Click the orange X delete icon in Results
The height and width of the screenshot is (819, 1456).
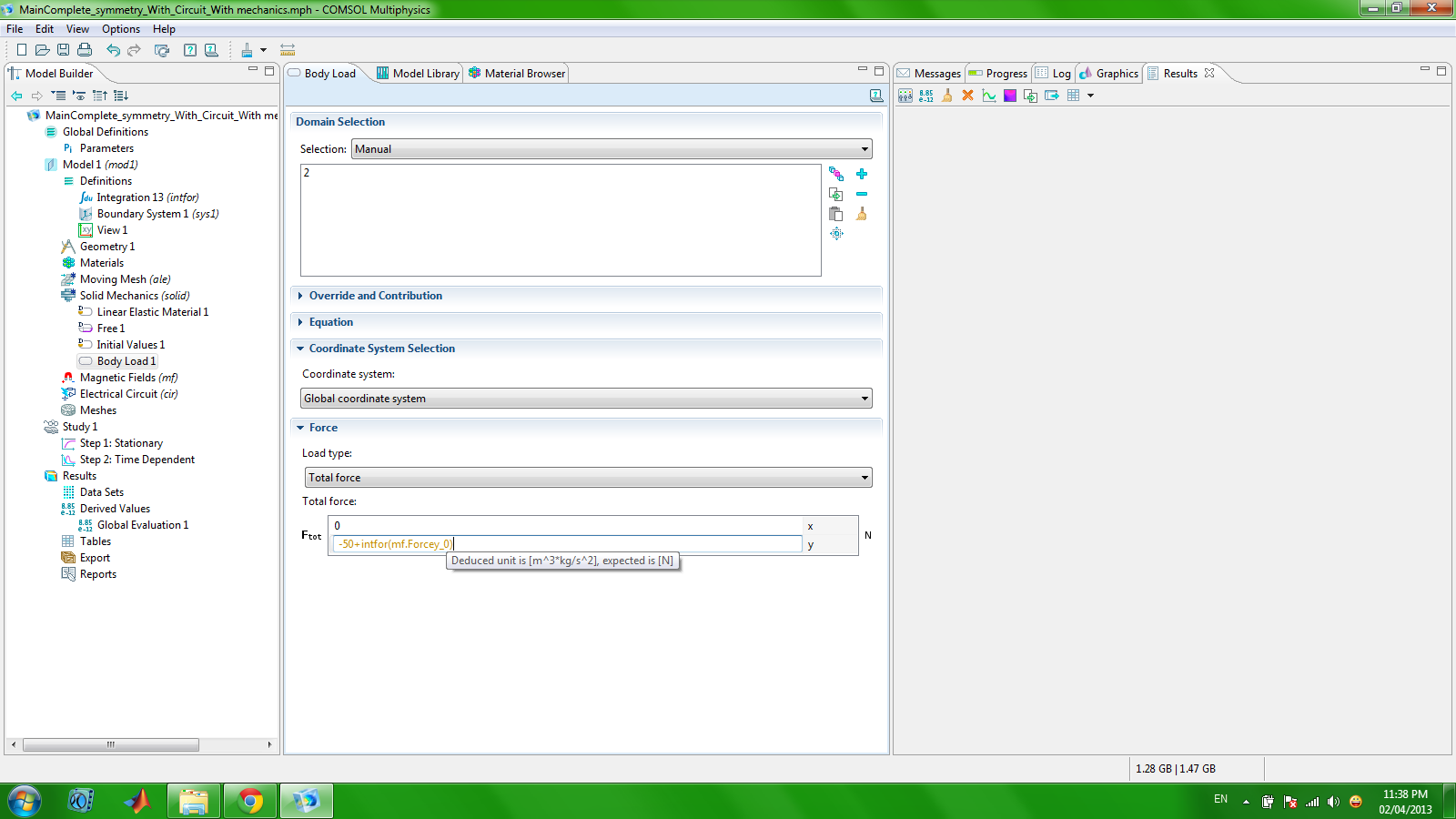point(967,96)
